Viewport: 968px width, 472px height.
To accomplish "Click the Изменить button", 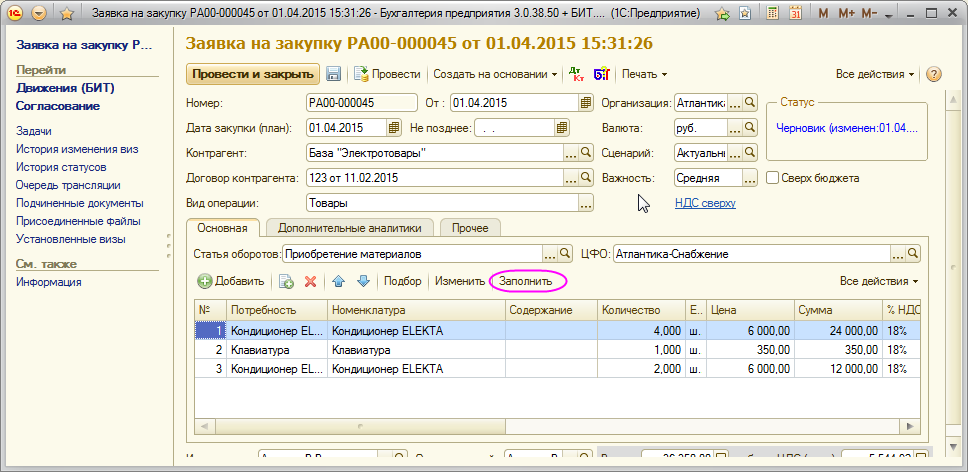I will click(x=460, y=281).
